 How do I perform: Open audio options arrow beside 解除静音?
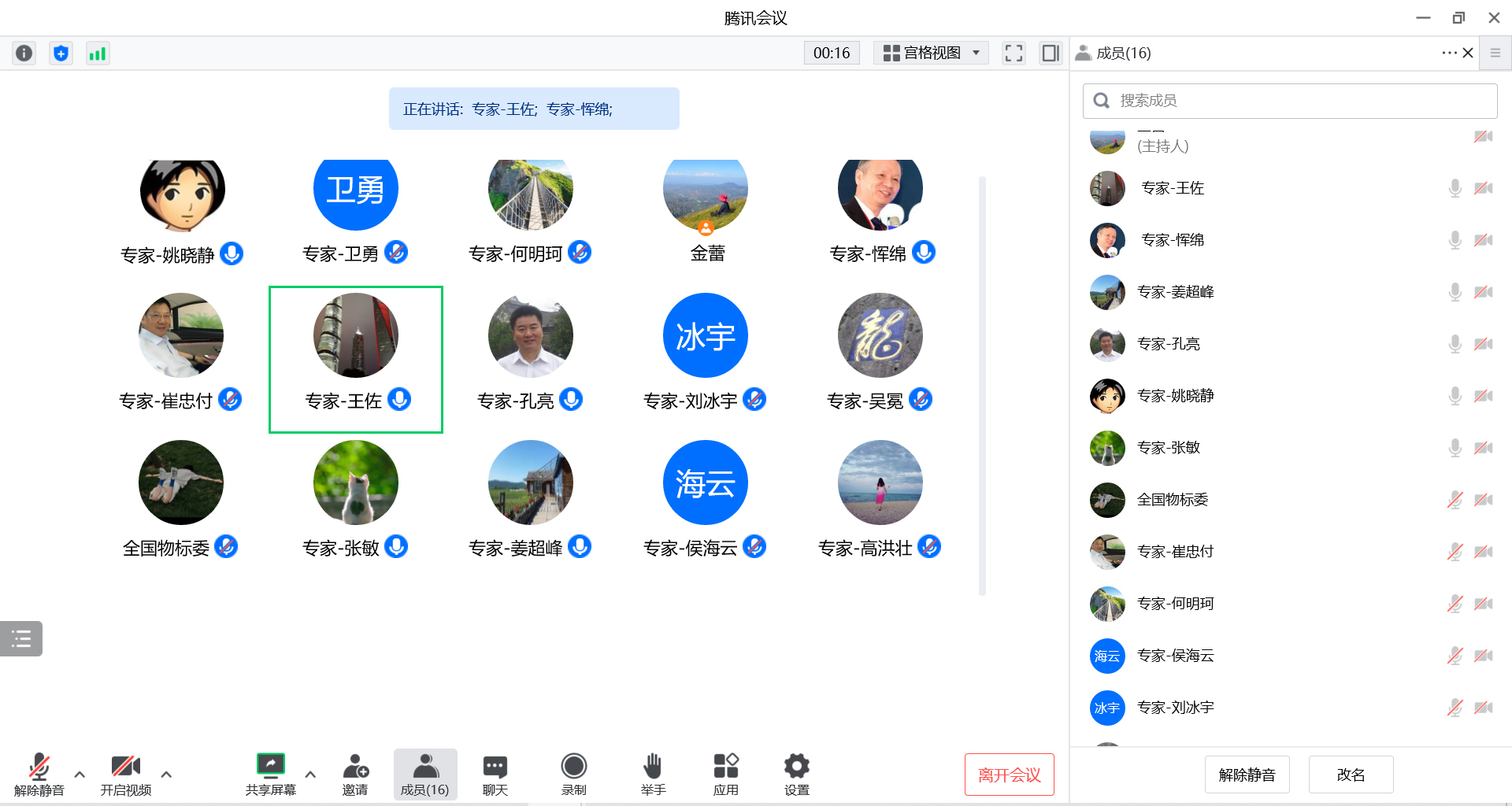80,775
